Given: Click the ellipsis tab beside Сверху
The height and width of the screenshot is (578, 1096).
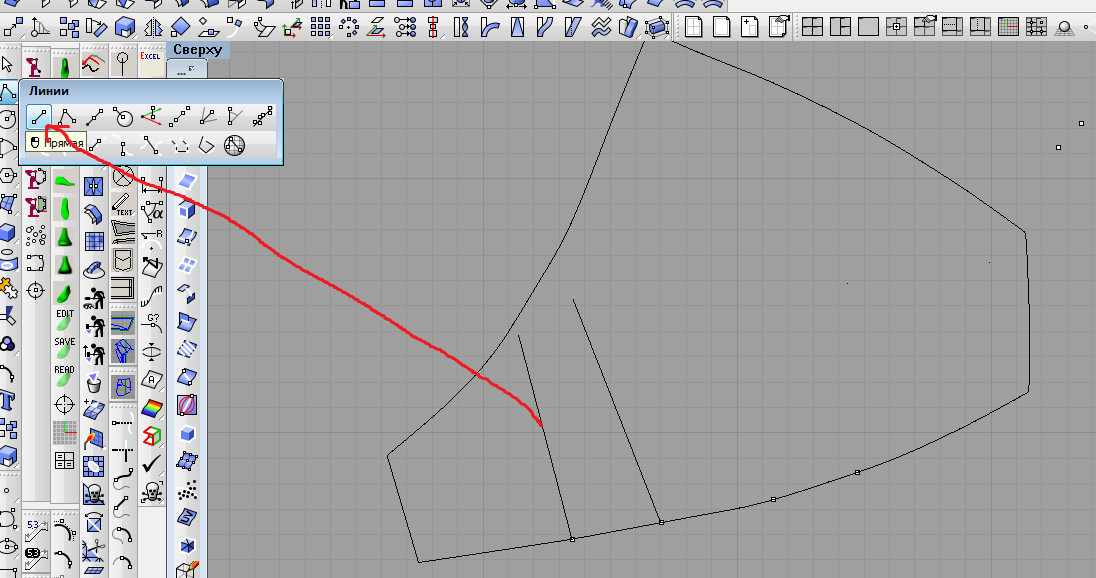Looking at the screenshot, I should tap(187, 68).
